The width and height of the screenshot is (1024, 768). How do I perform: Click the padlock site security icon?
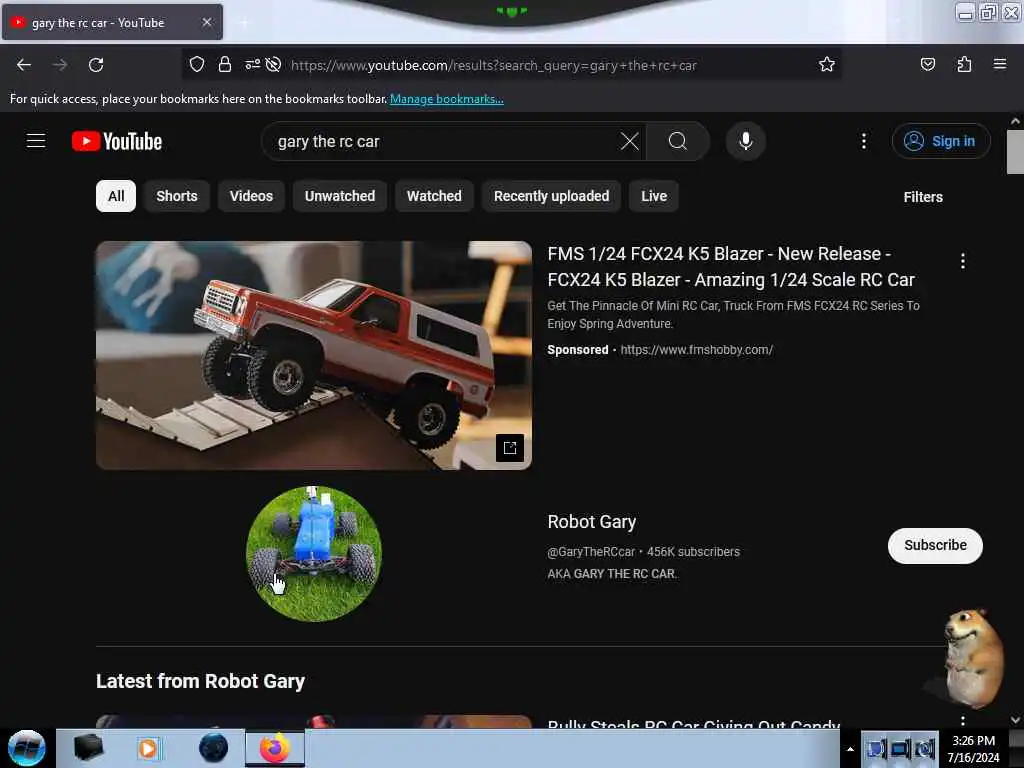pyautogui.click(x=225, y=64)
